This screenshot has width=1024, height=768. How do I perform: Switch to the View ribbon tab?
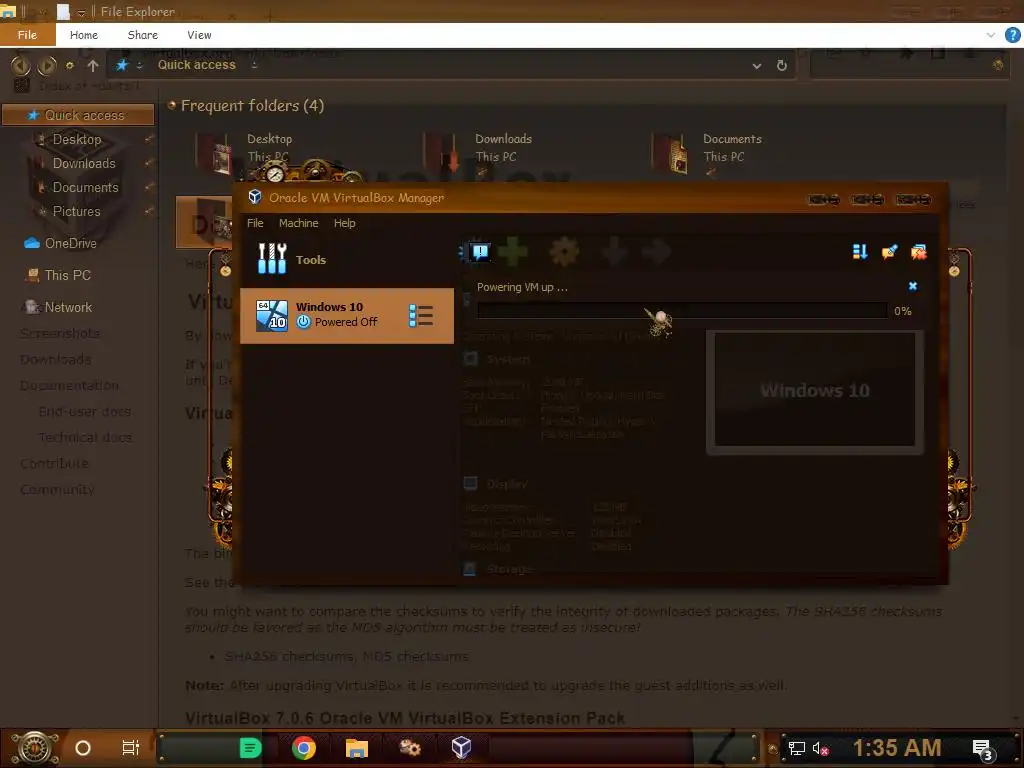(199, 35)
